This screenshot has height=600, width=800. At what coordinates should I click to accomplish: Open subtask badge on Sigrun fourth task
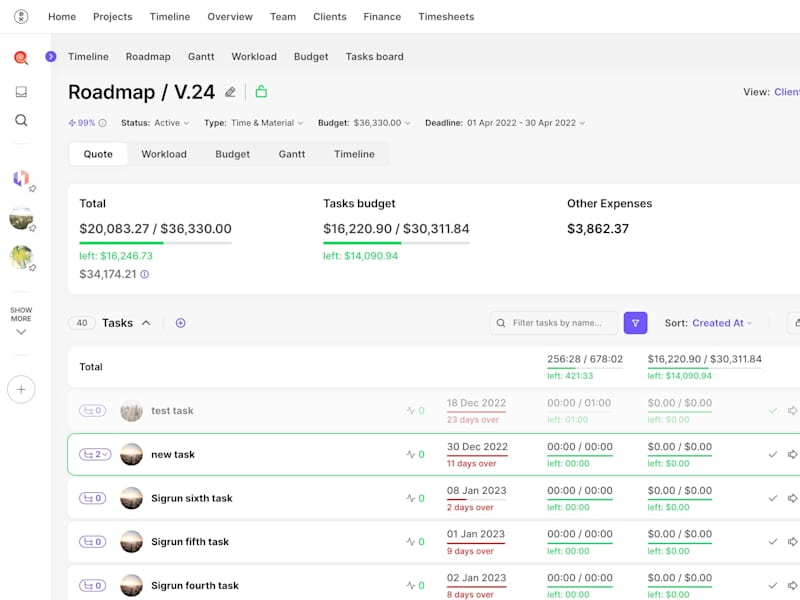pyautogui.click(x=92, y=586)
